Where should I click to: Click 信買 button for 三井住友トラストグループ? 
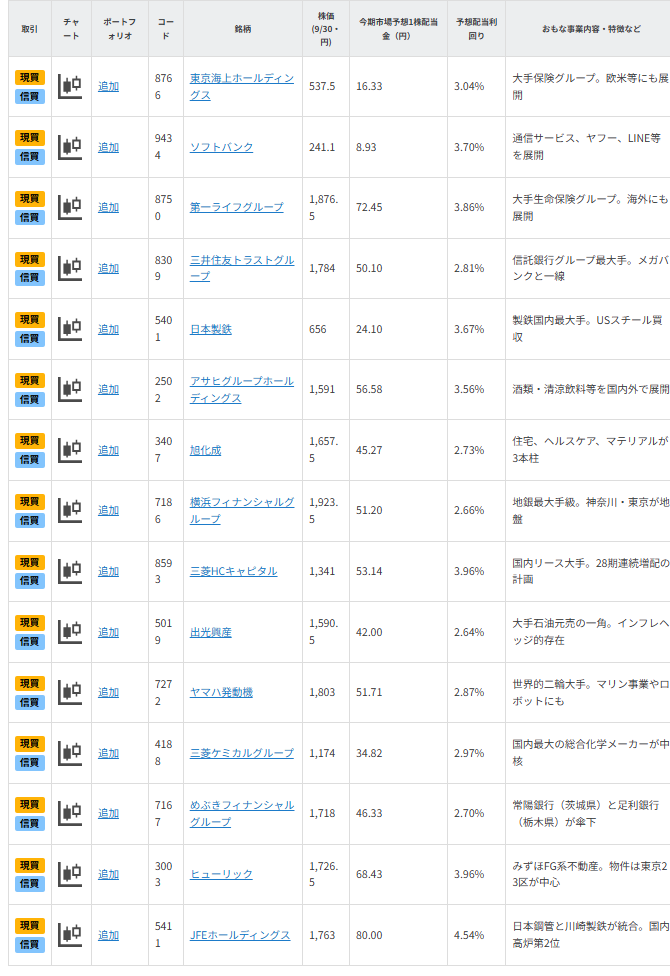click(30, 278)
